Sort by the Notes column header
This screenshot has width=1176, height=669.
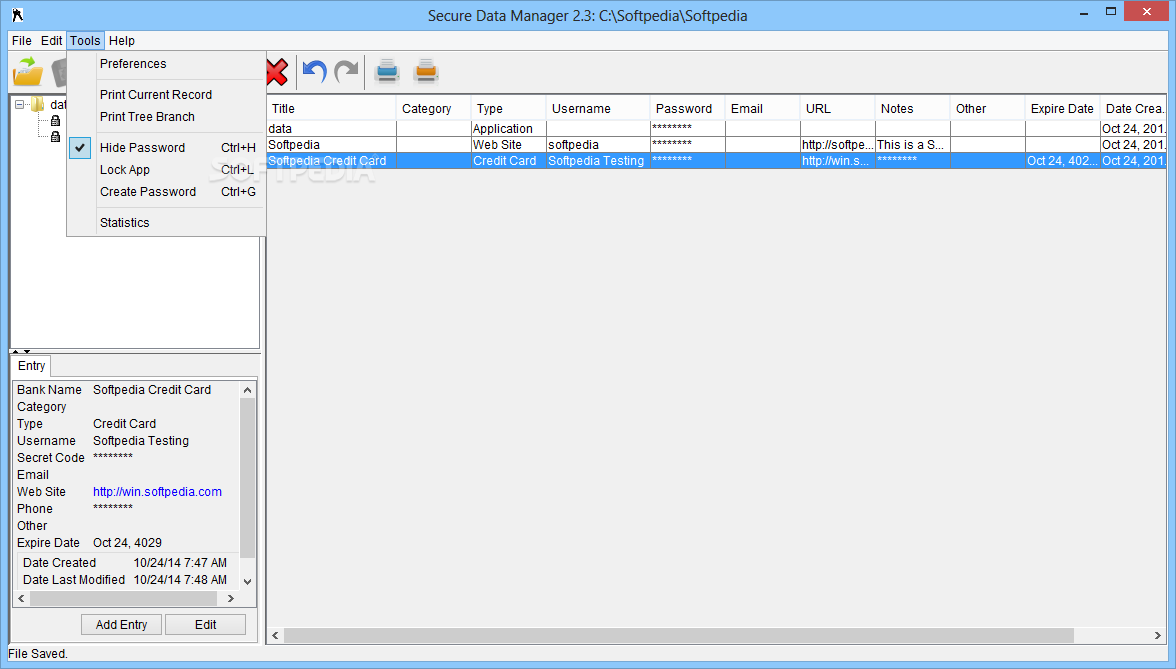(x=913, y=109)
